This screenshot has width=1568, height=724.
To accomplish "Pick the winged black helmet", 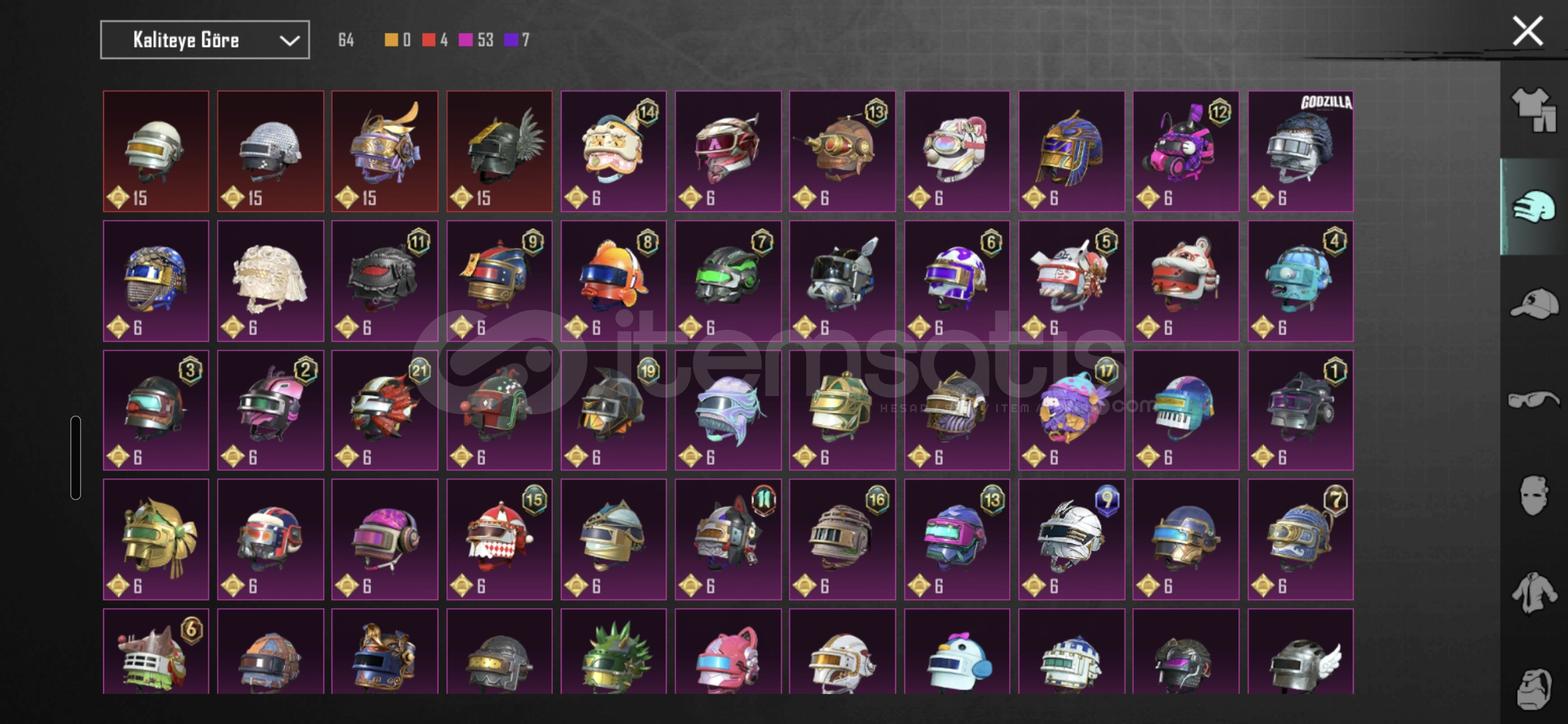I will 499,152.
